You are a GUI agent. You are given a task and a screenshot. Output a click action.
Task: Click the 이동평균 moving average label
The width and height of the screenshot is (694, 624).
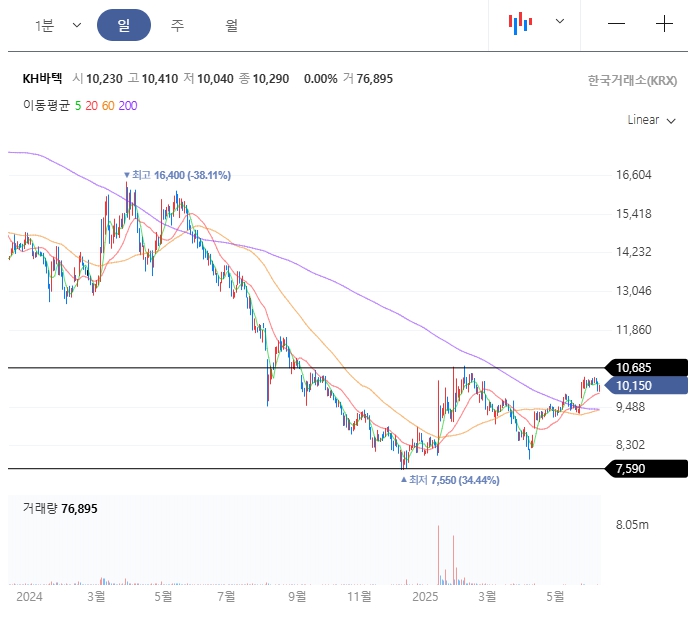(46, 105)
